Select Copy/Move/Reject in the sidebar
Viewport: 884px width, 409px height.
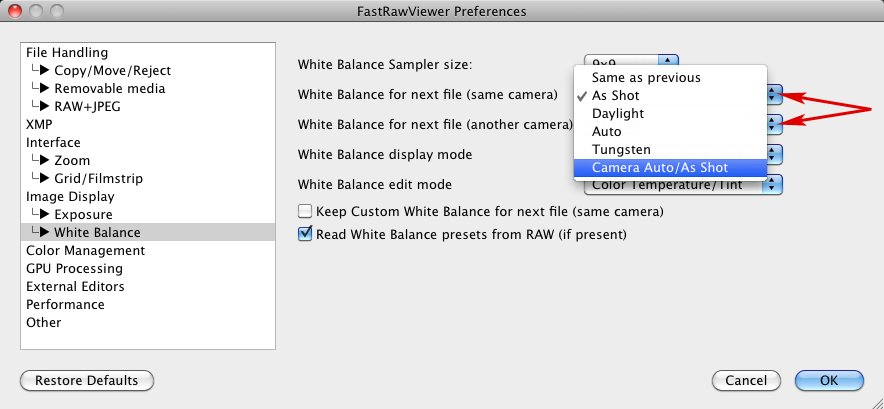tap(112, 70)
